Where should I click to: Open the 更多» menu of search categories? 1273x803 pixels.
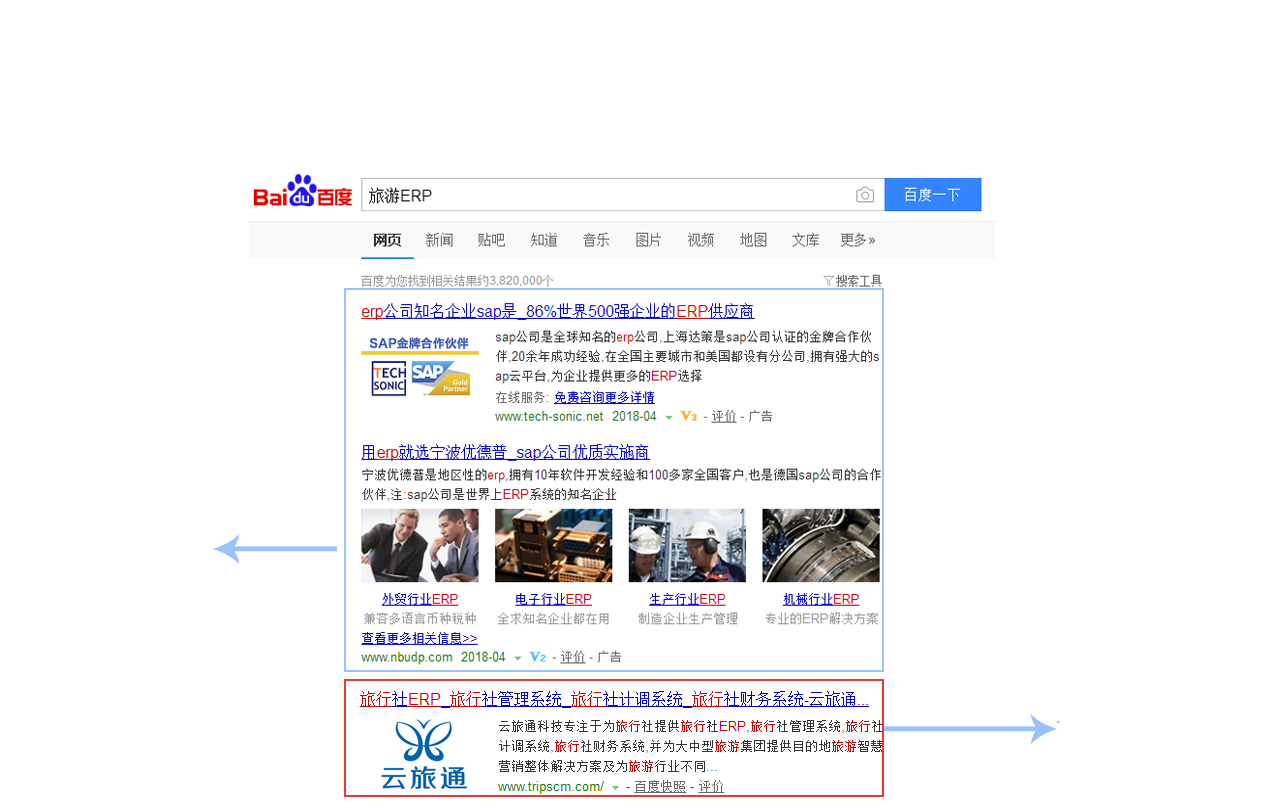pos(858,240)
